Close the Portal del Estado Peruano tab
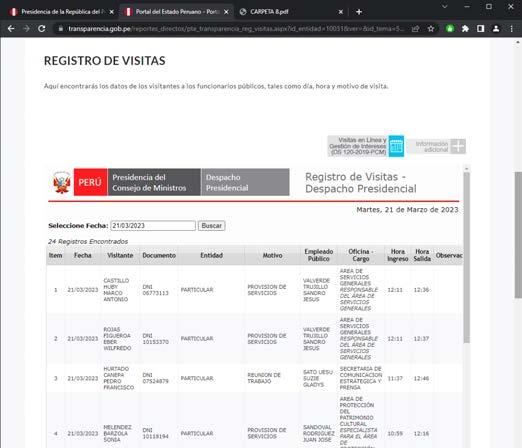This screenshot has width=522, height=448. (226, 12)
